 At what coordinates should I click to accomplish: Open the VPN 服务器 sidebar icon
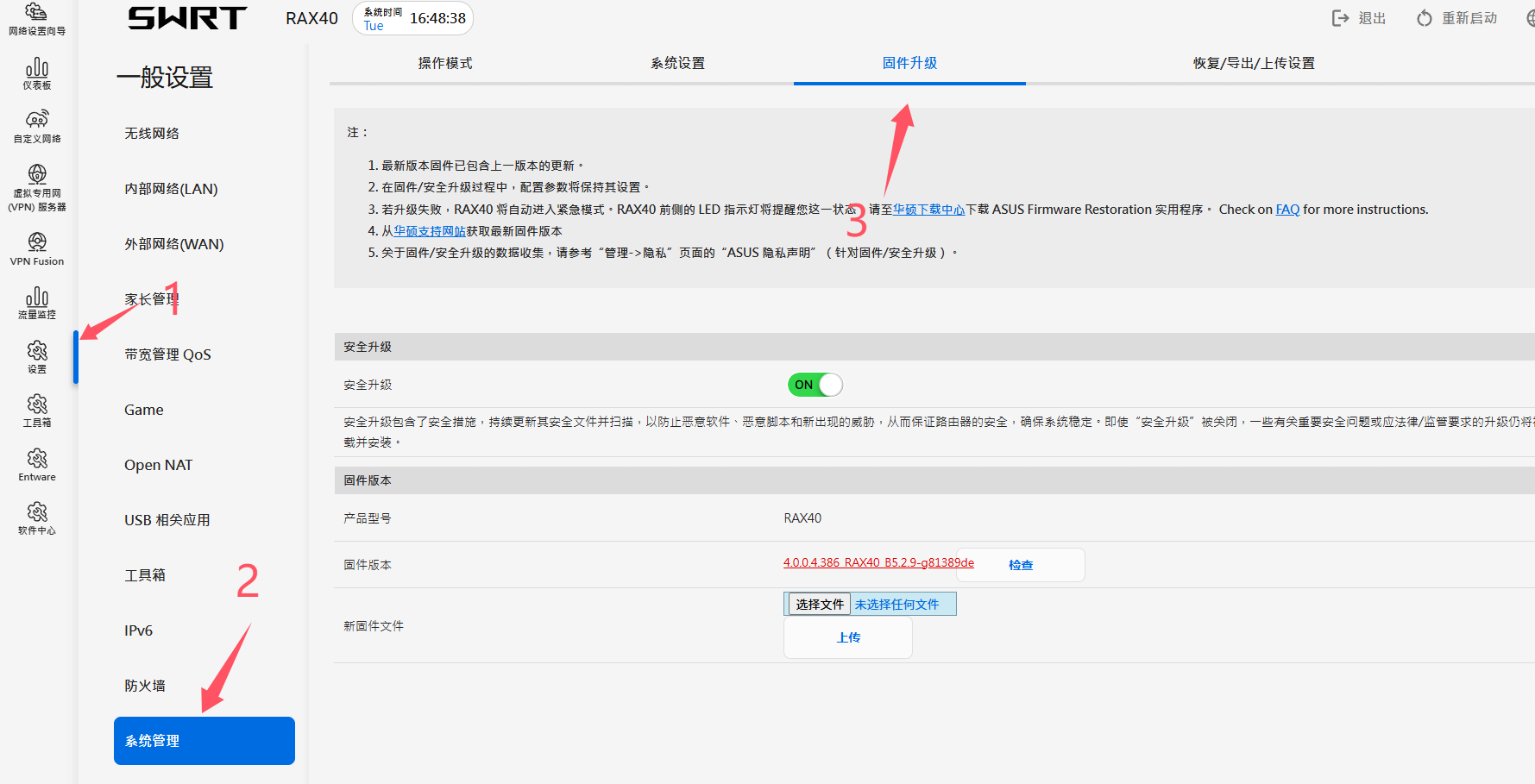pos(36,188)
